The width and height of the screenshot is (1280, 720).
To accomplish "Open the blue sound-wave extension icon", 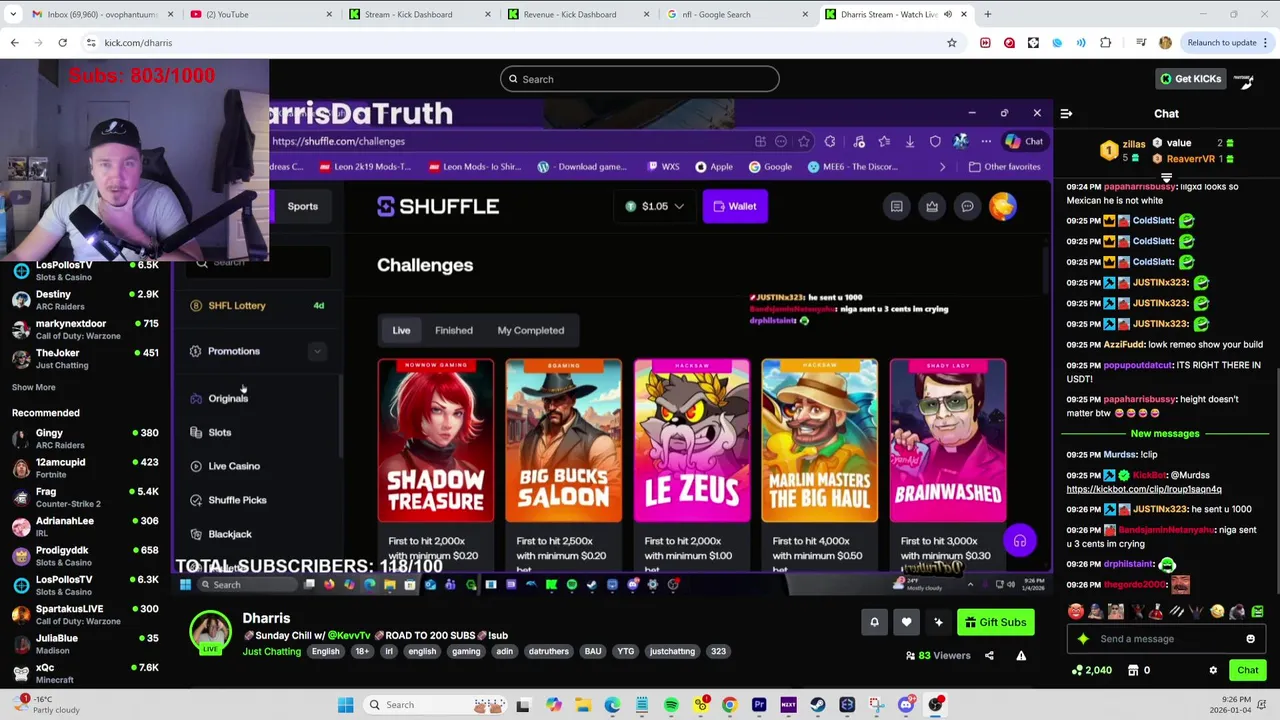I will (x=1081, y=43).
